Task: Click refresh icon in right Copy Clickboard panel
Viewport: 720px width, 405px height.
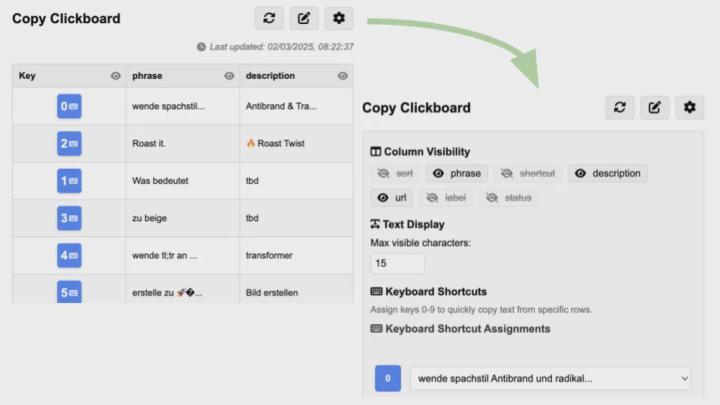Action: coord(620,107)
